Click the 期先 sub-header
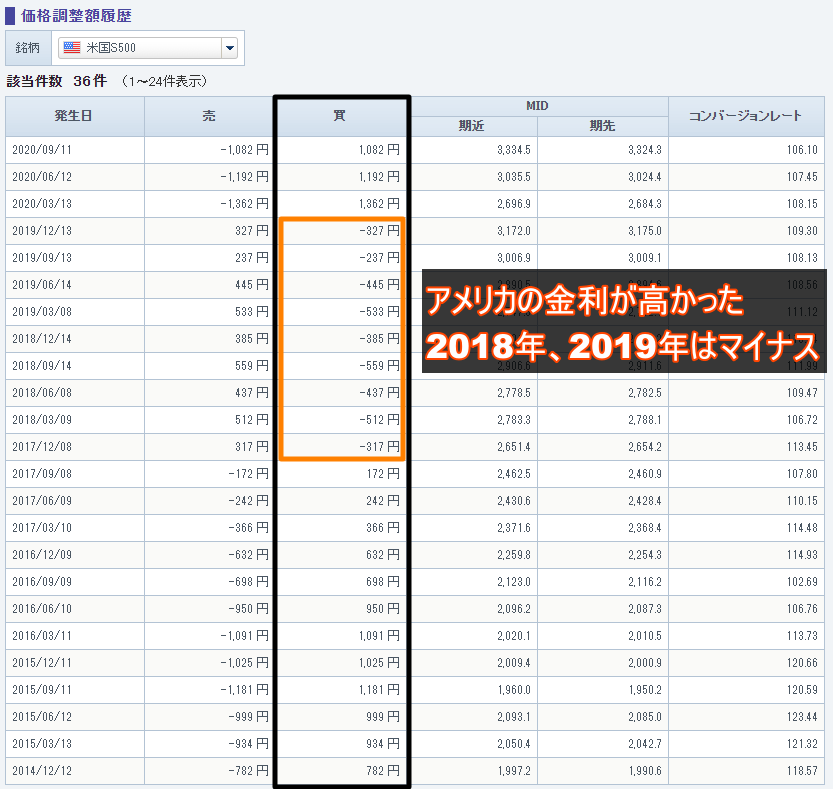The height and width of the screenshot is (789, 833). (602, 126)
